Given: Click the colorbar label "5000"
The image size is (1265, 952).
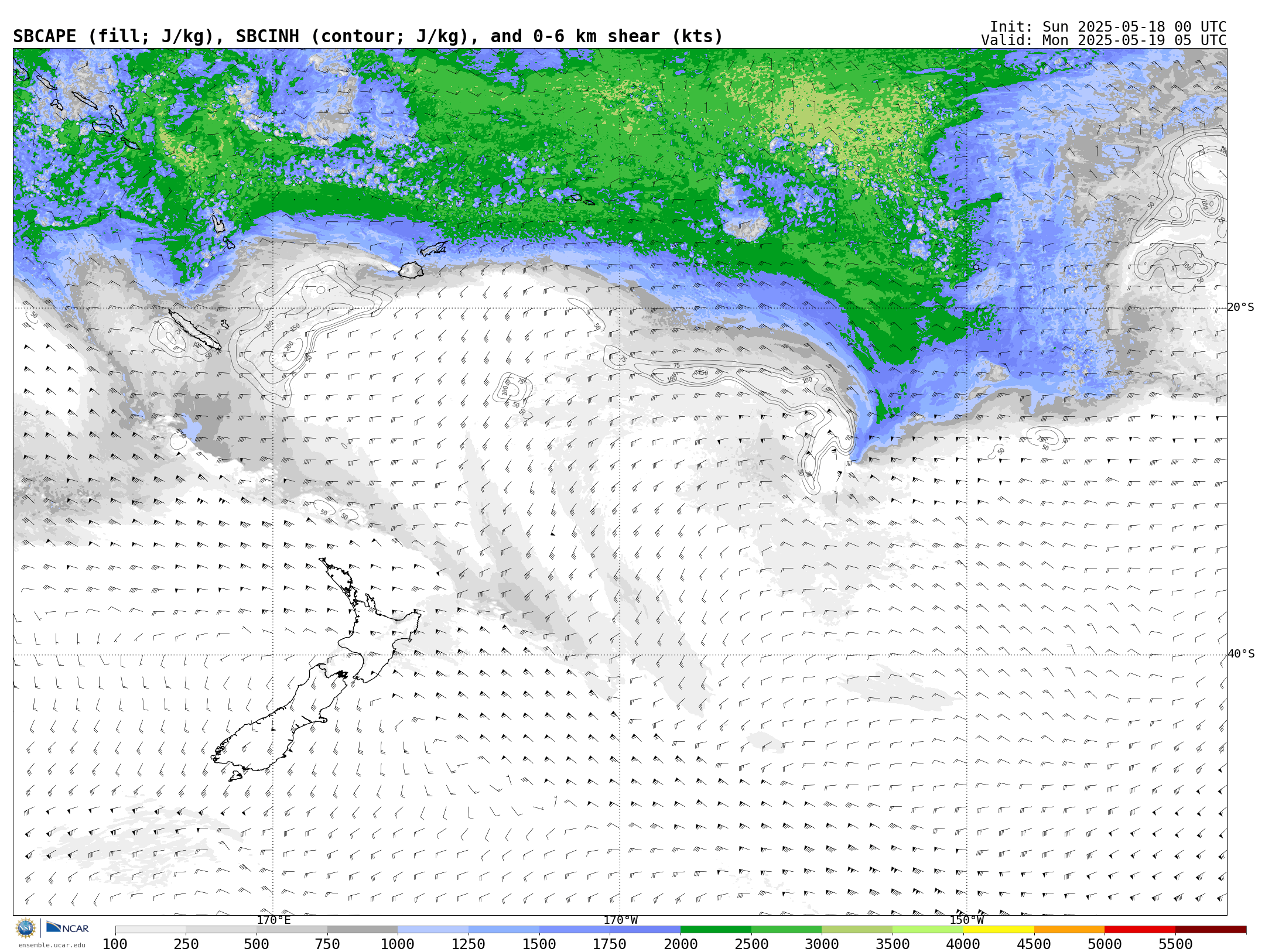Looking at the screenshot, I should 1105,944.
